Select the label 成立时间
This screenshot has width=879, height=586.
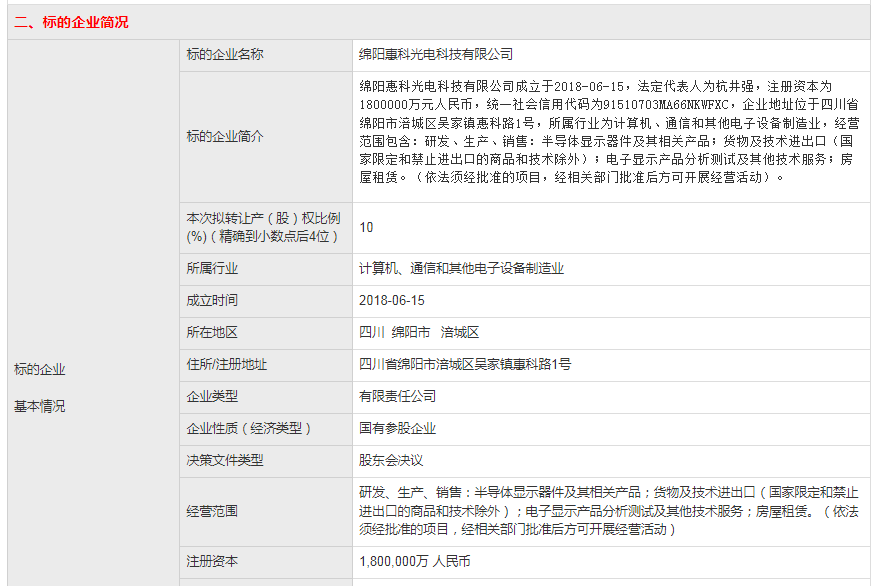[x=212, y=301]
